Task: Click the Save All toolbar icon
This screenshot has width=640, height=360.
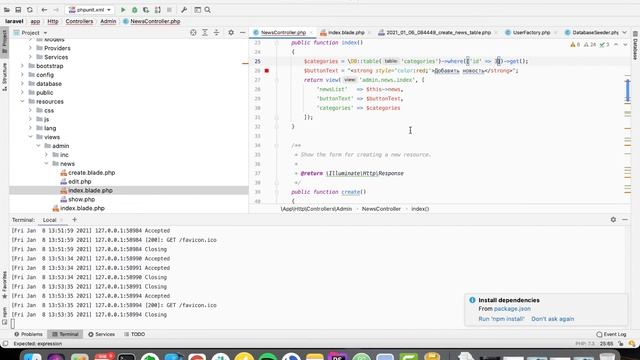Action: pos(18,10)
